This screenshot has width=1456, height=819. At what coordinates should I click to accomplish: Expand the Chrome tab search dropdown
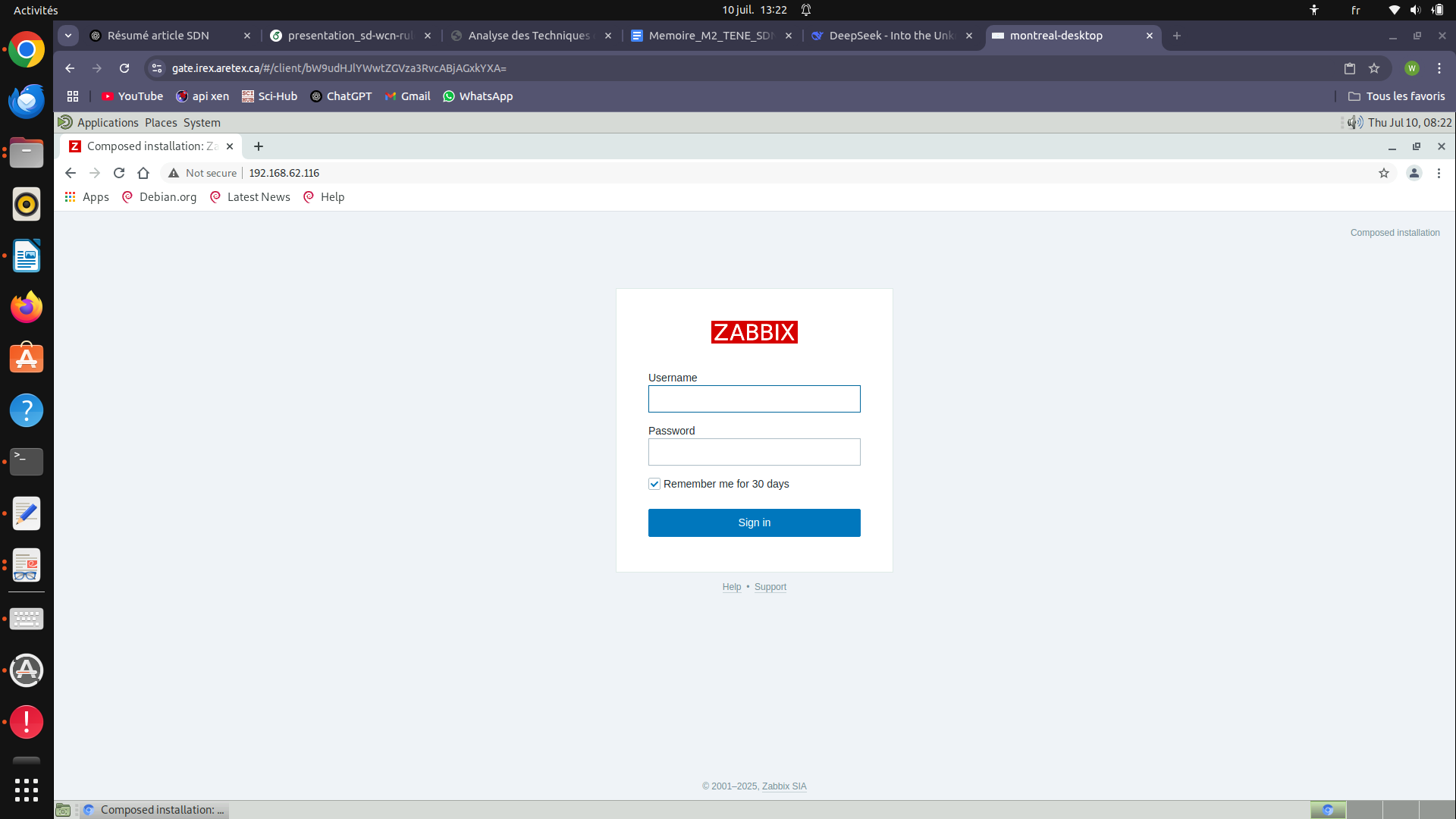68,36
